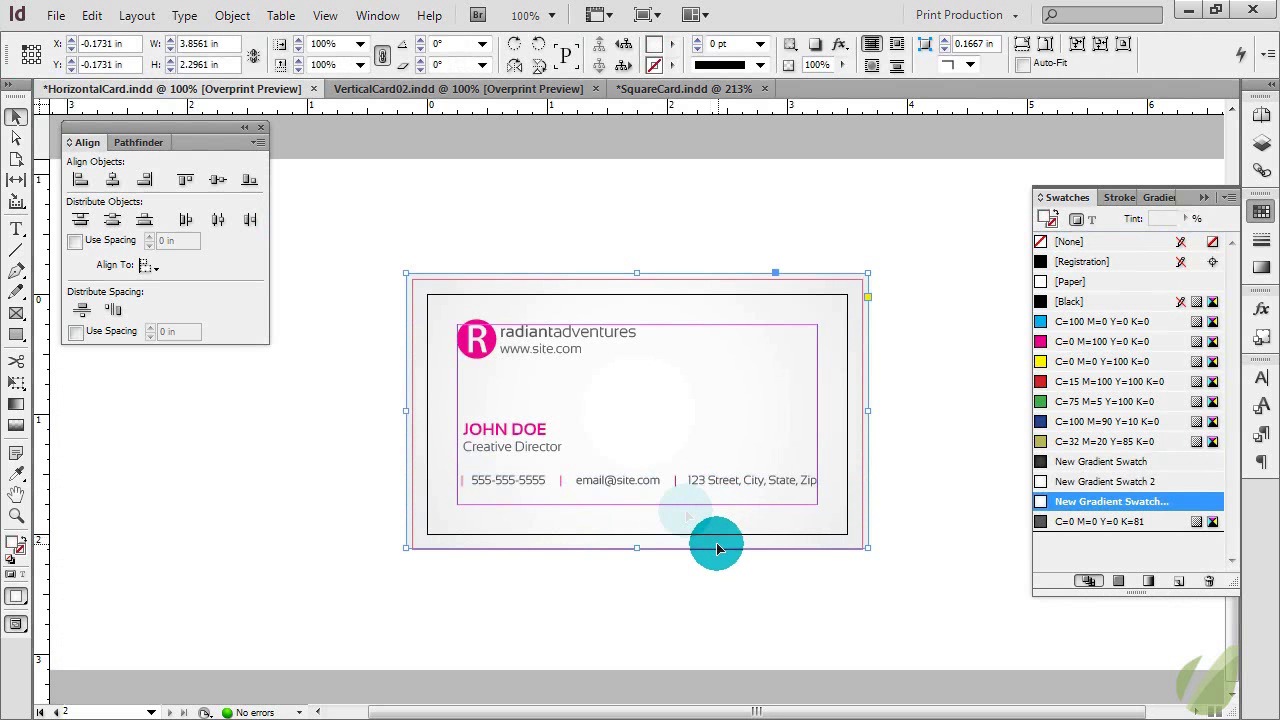Open Bridge via the Br icon

pos(477,15)
